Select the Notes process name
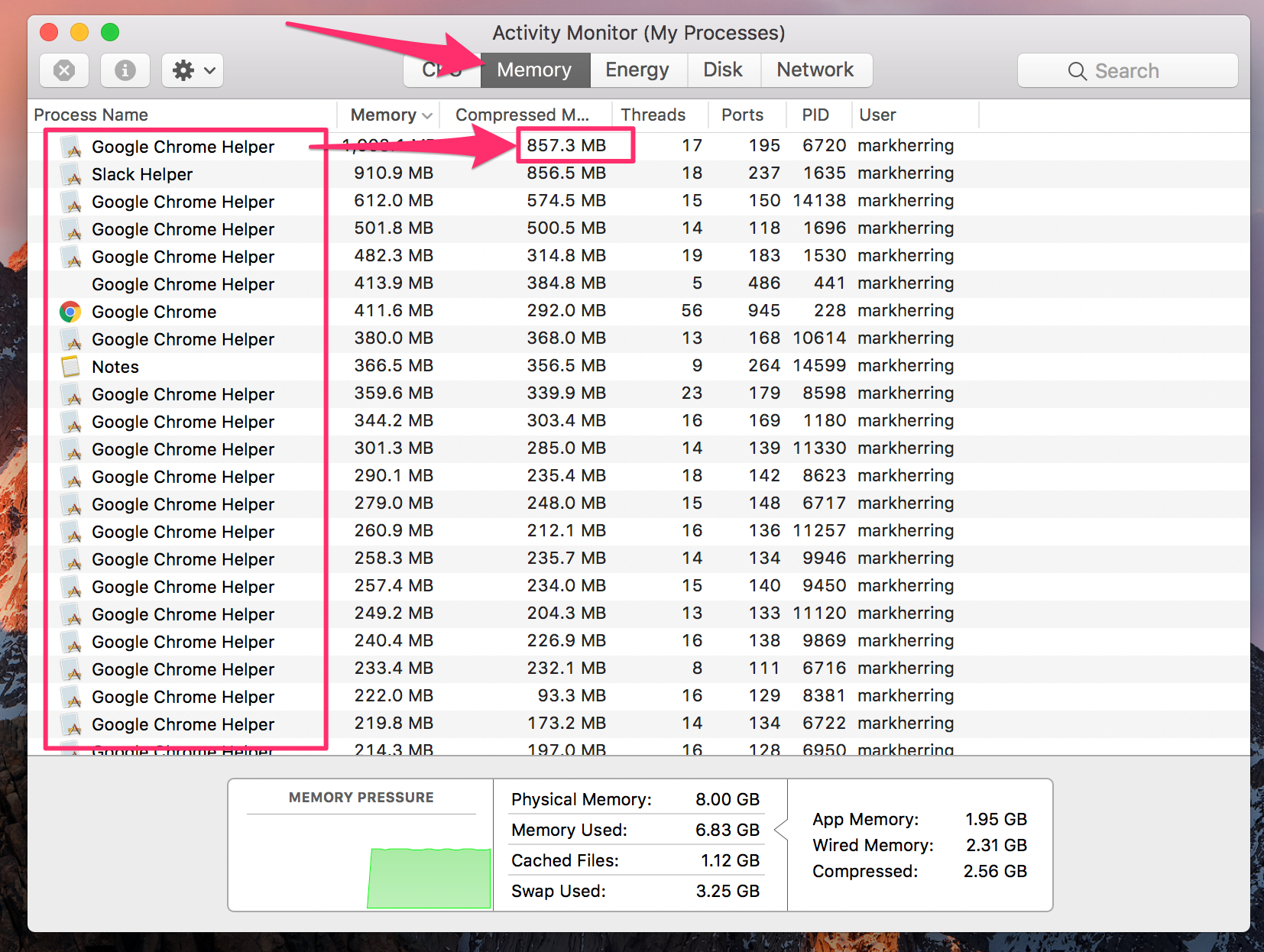 [115, 367]
